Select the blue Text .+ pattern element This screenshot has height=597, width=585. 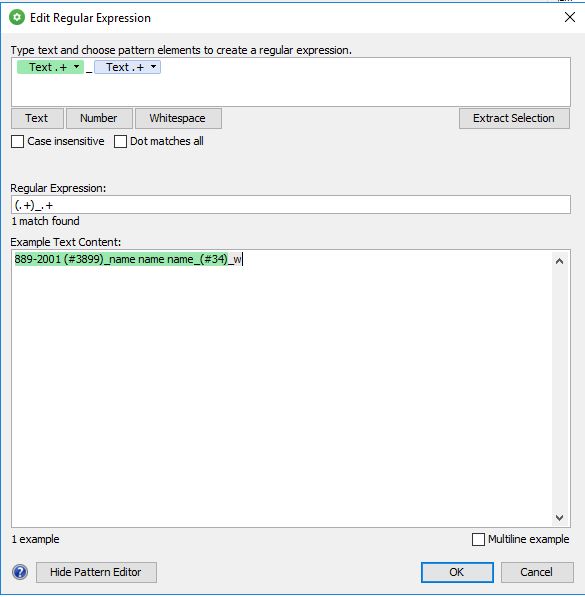[127, 67]
